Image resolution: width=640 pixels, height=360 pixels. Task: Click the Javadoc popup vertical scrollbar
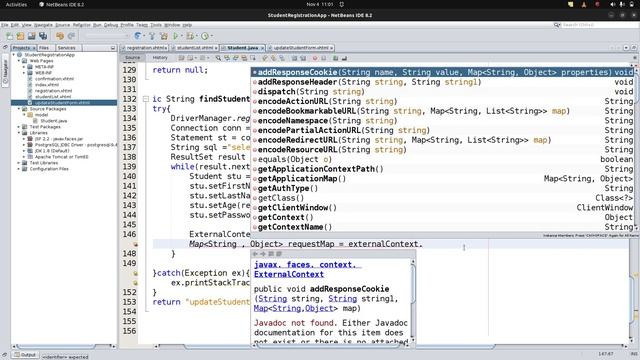(x=413, y=301)
